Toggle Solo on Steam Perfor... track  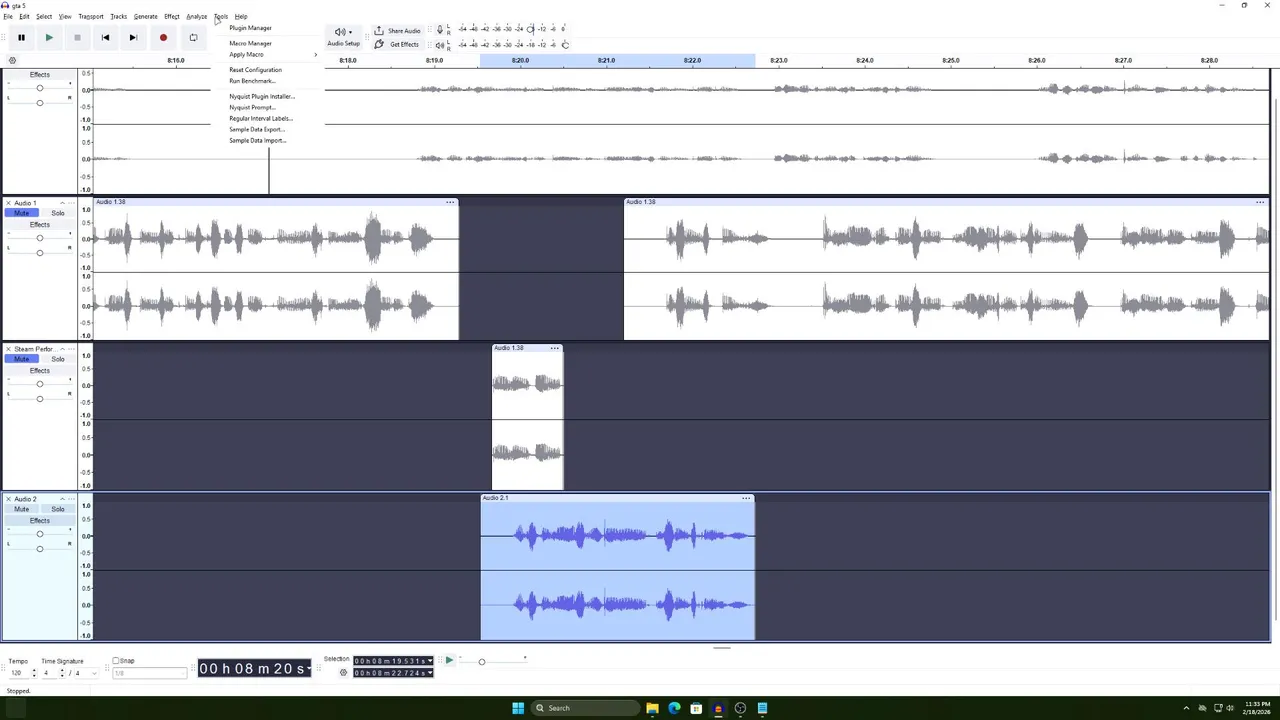[57, 359]
